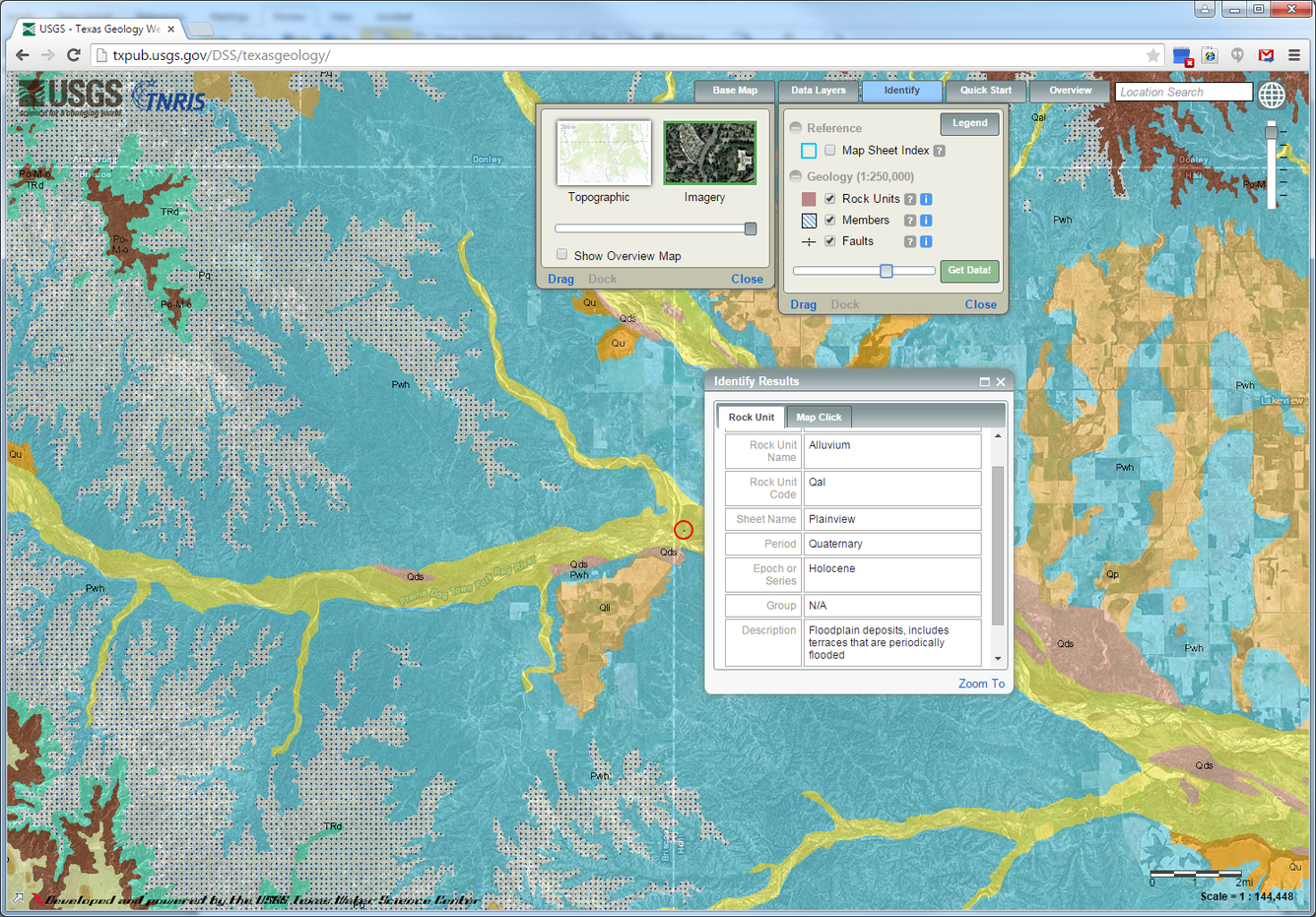Click the base map transparency slider handle
The width and height of the screenshot is (1316, 917).
coord(751,229)
